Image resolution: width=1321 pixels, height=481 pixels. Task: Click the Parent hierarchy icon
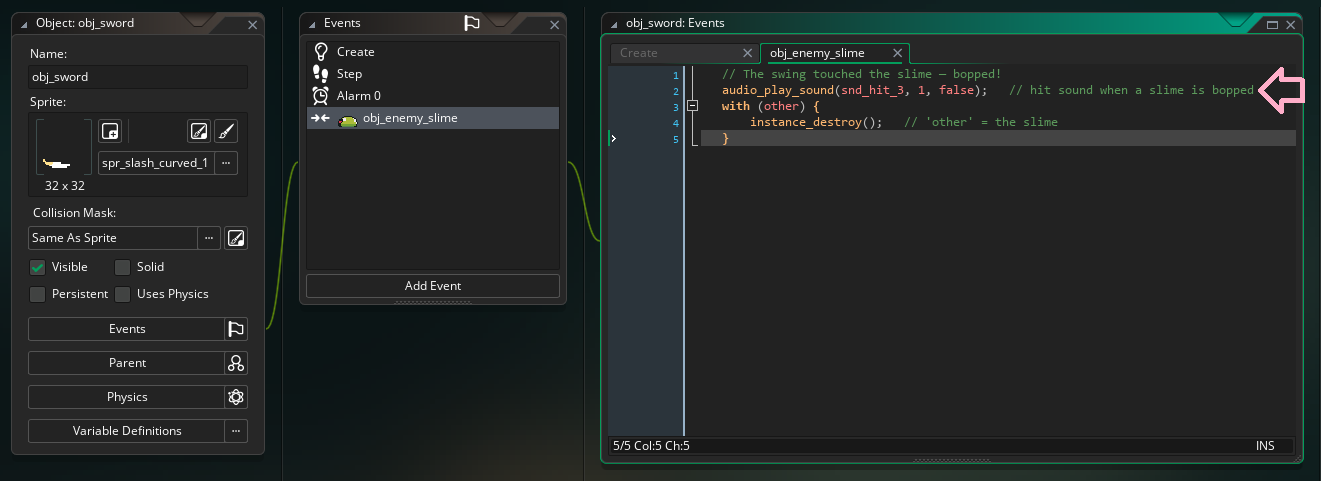coord(236,363)
